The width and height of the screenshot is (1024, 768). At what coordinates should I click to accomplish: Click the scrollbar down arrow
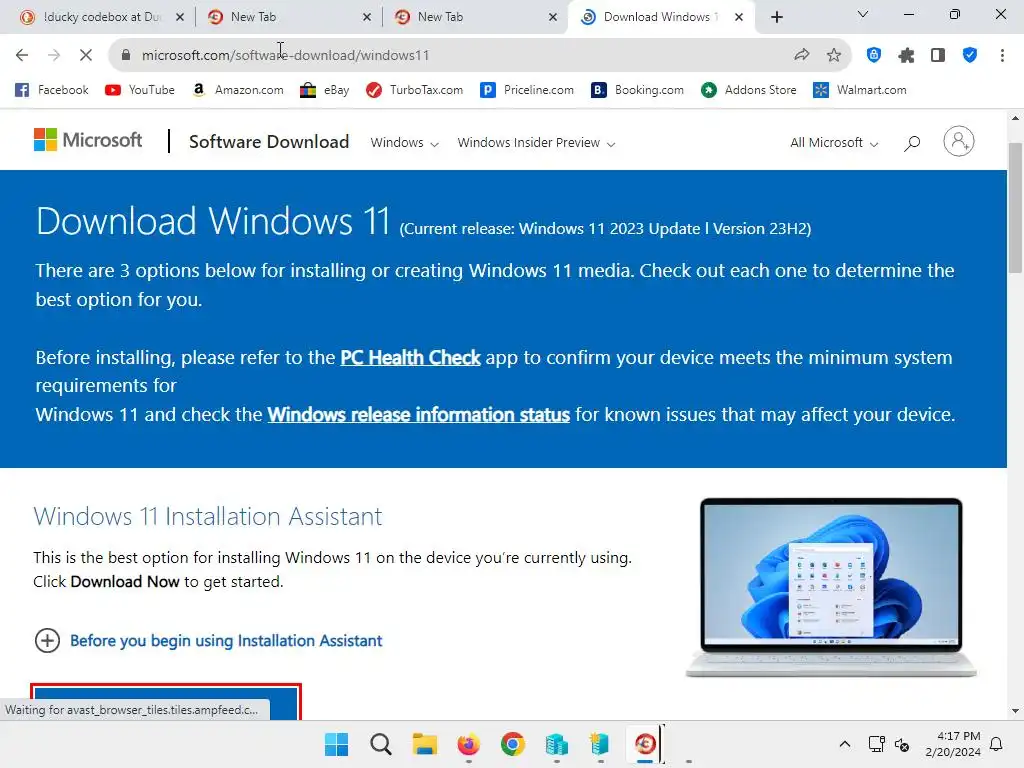coord(1015,711)
